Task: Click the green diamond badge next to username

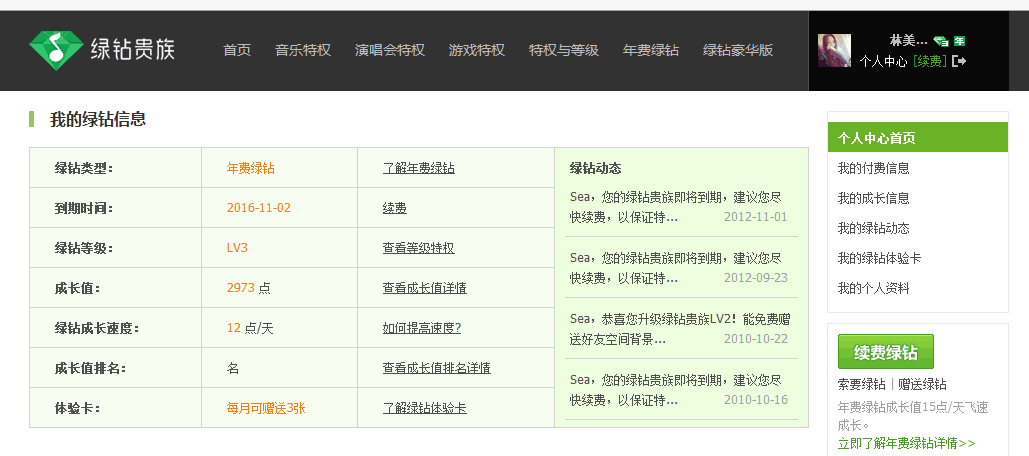Action: tap(941, 41)
